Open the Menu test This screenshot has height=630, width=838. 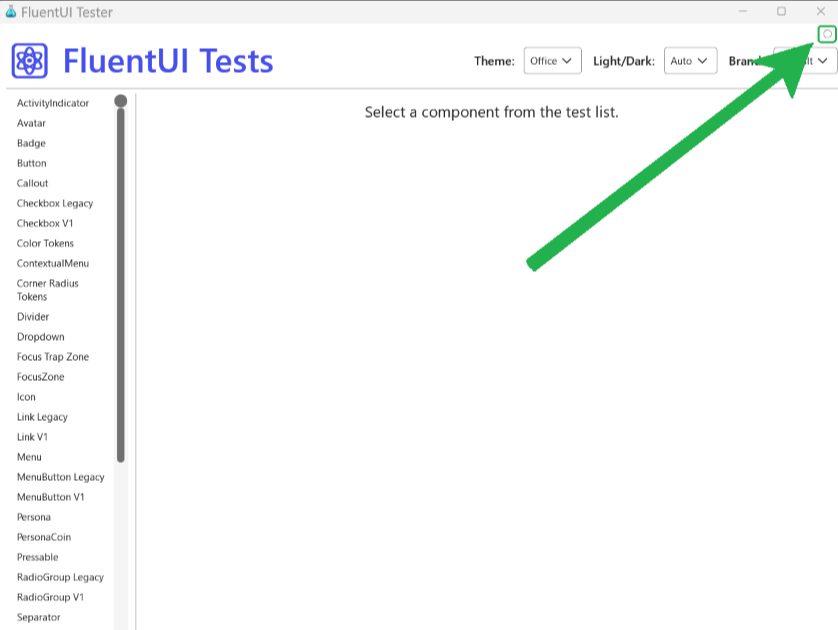[x=29, y=457]
